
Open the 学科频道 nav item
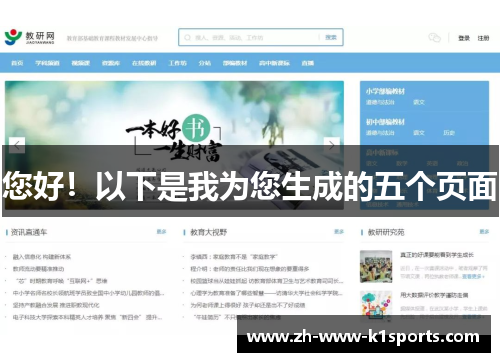click(x=47, y=63)
